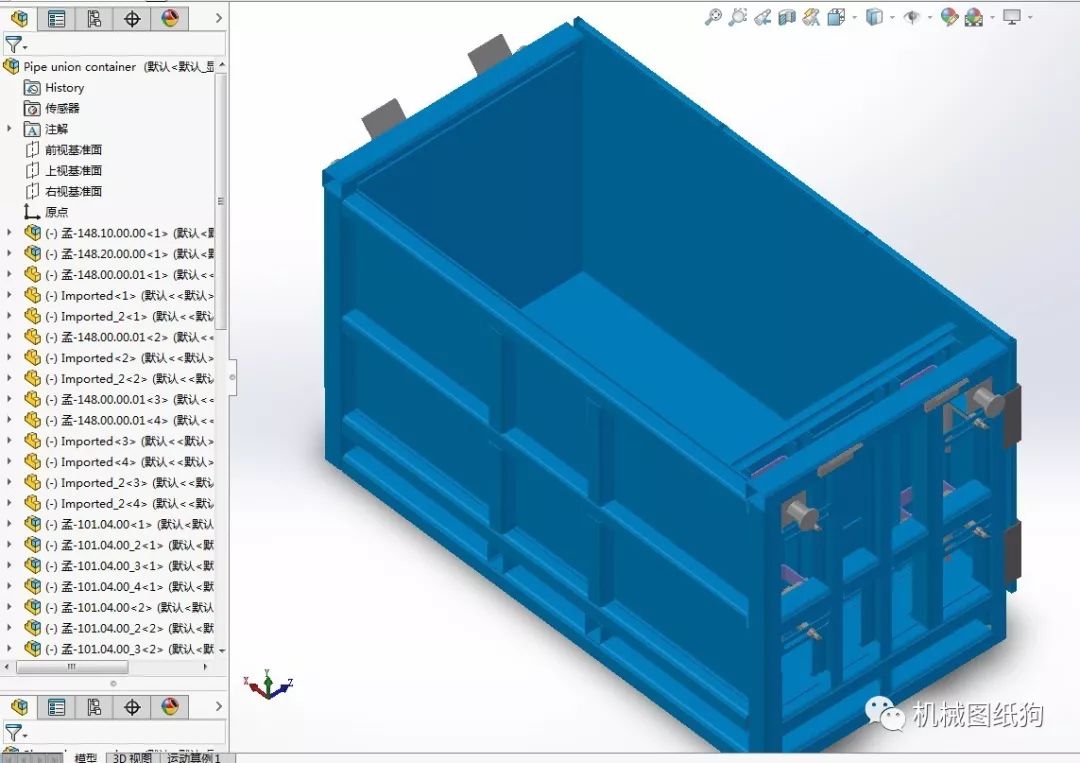This screenshot has width=1080, height=763.
Task: Click the feature tree filter funnel at top
Action: tap(13, 44)
